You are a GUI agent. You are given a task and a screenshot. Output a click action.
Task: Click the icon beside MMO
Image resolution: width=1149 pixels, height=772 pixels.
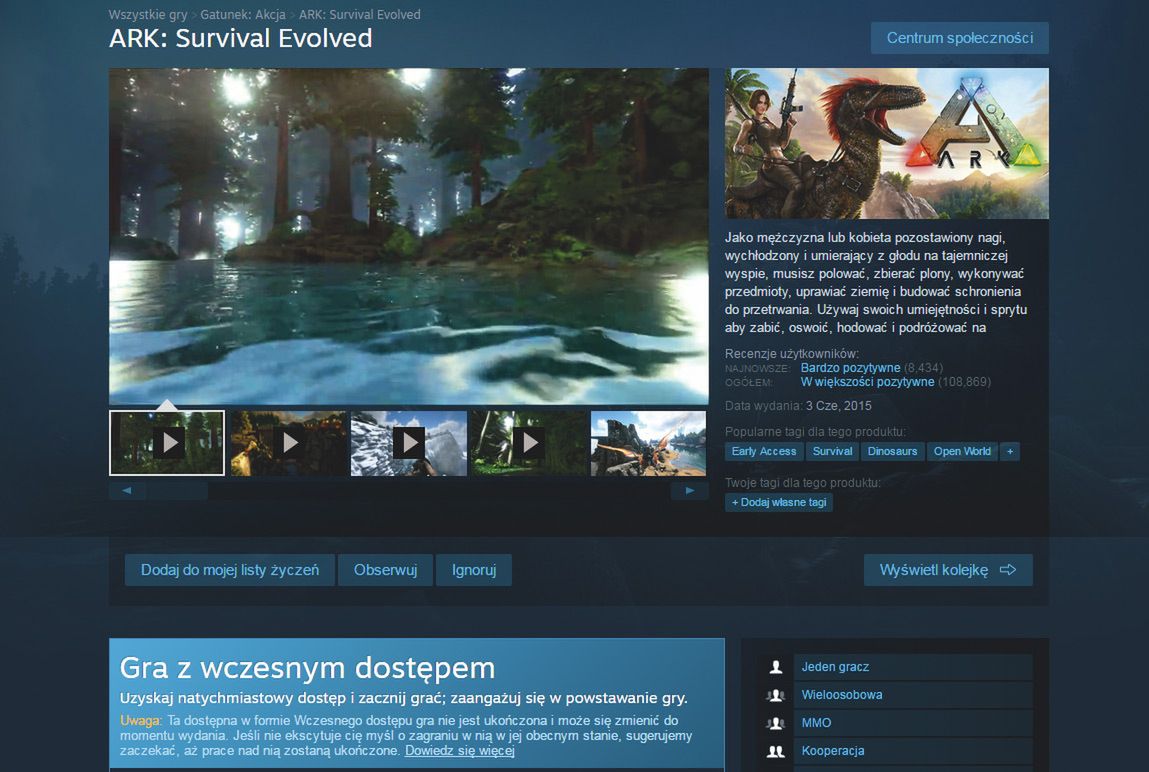click(775, 723)
